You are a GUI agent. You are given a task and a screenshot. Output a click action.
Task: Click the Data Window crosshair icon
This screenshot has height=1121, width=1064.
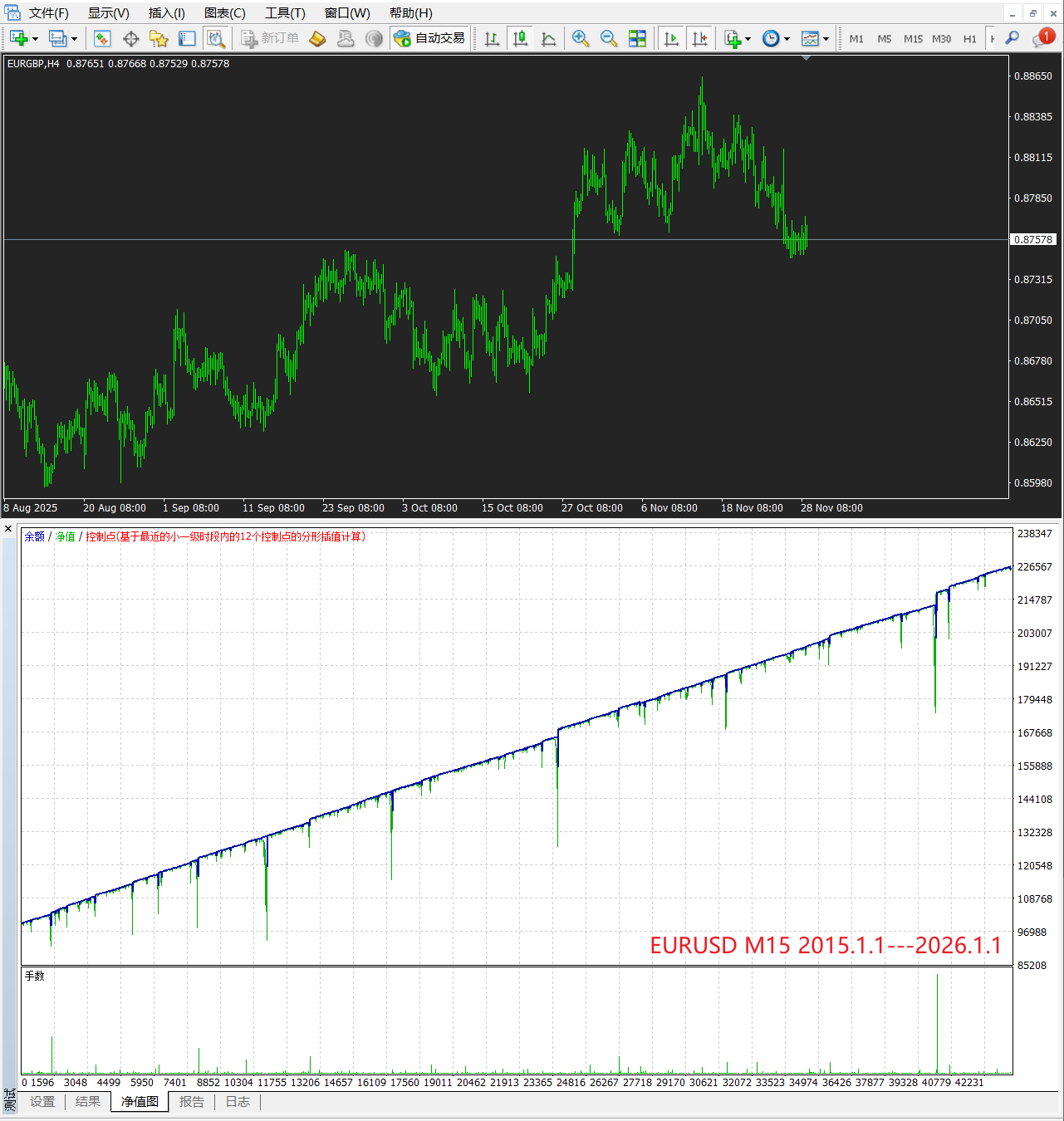(x=131, y=39)
